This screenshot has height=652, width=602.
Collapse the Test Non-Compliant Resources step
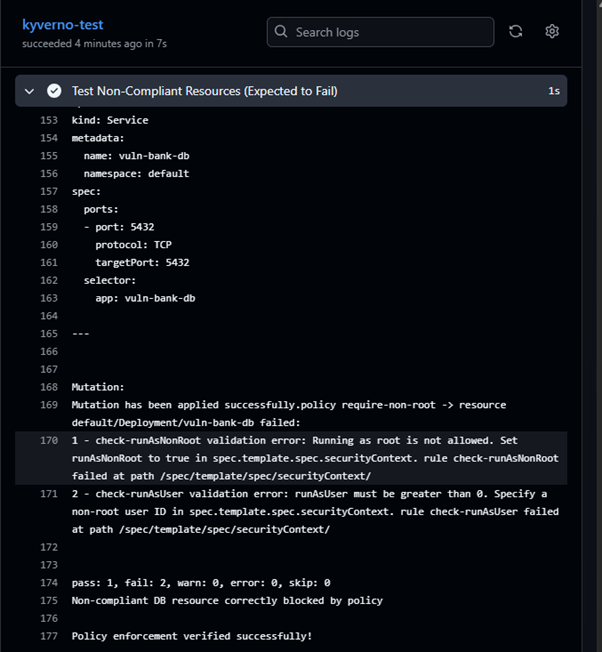[29, 91]
